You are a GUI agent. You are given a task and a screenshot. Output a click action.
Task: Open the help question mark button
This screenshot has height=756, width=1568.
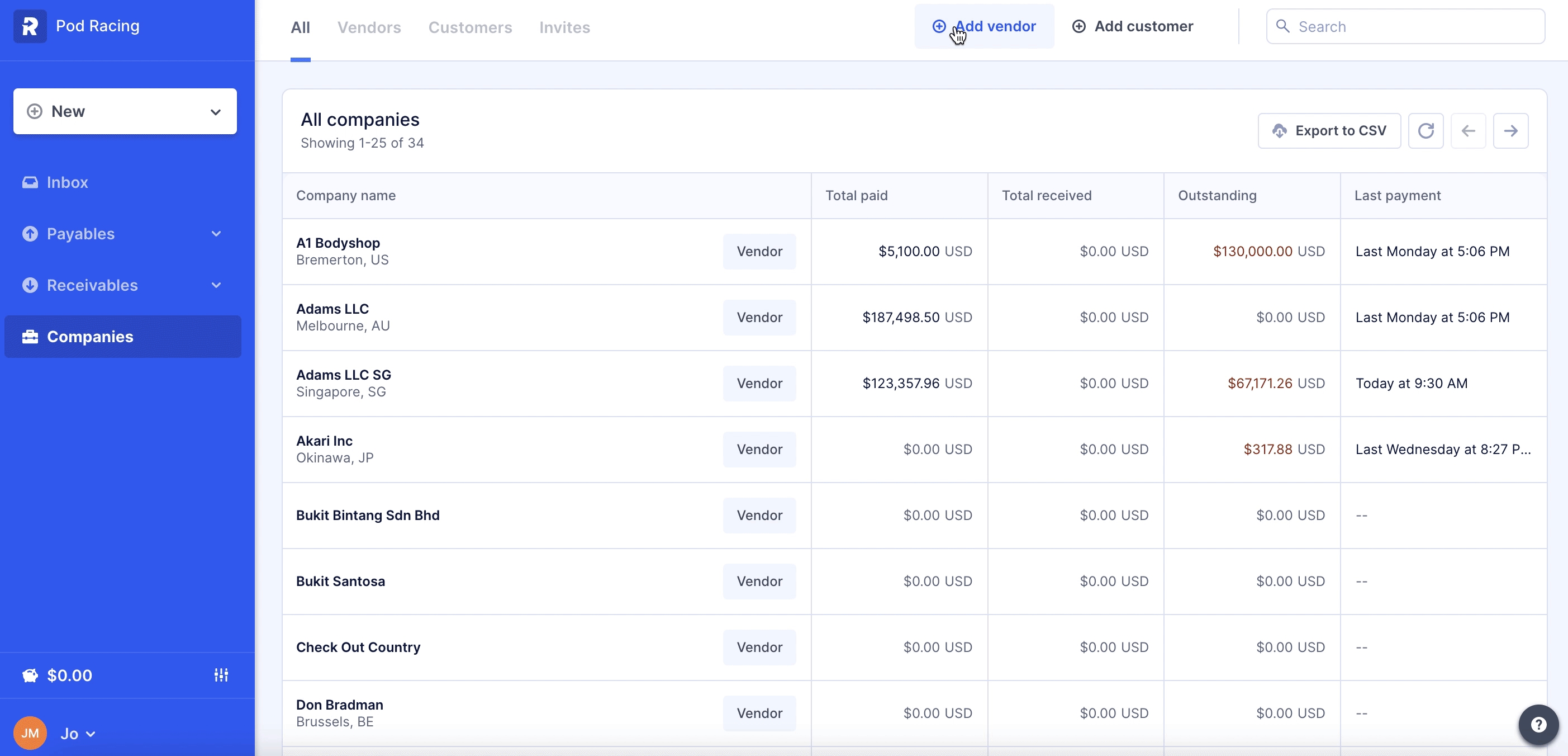point(1538,724)
